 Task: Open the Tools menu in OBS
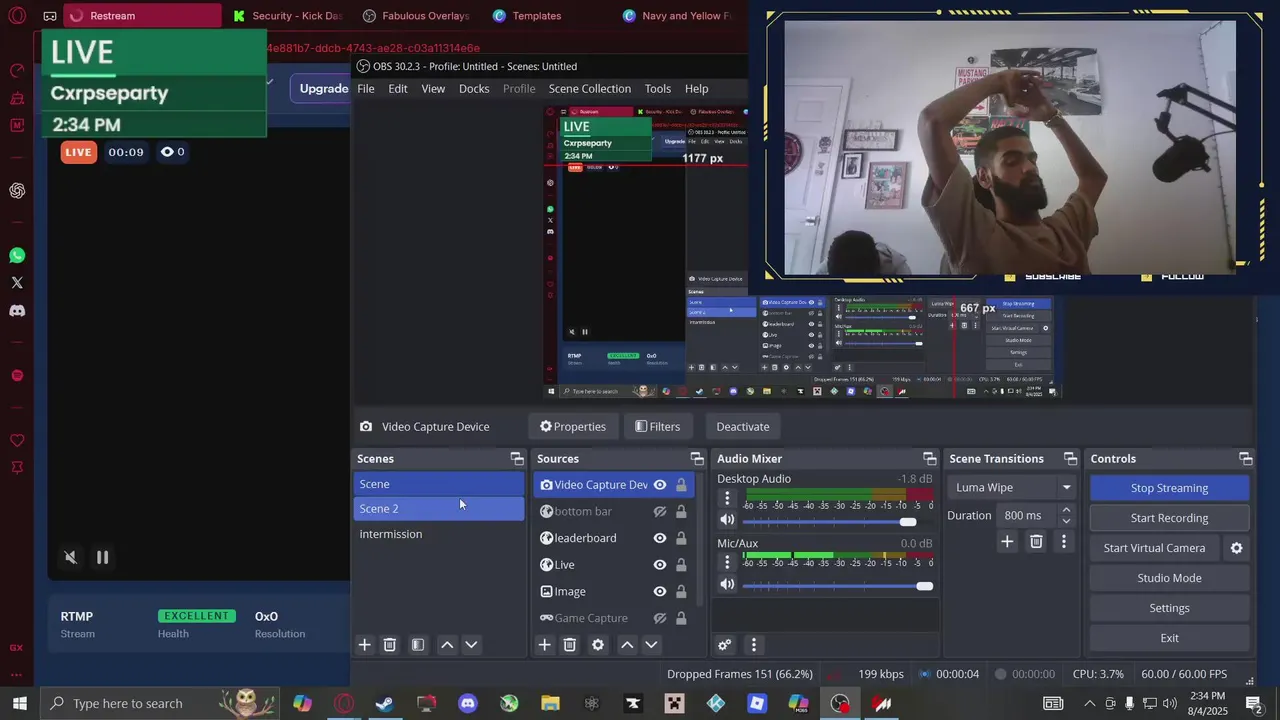pyautogui.click(x=658, y=89)
